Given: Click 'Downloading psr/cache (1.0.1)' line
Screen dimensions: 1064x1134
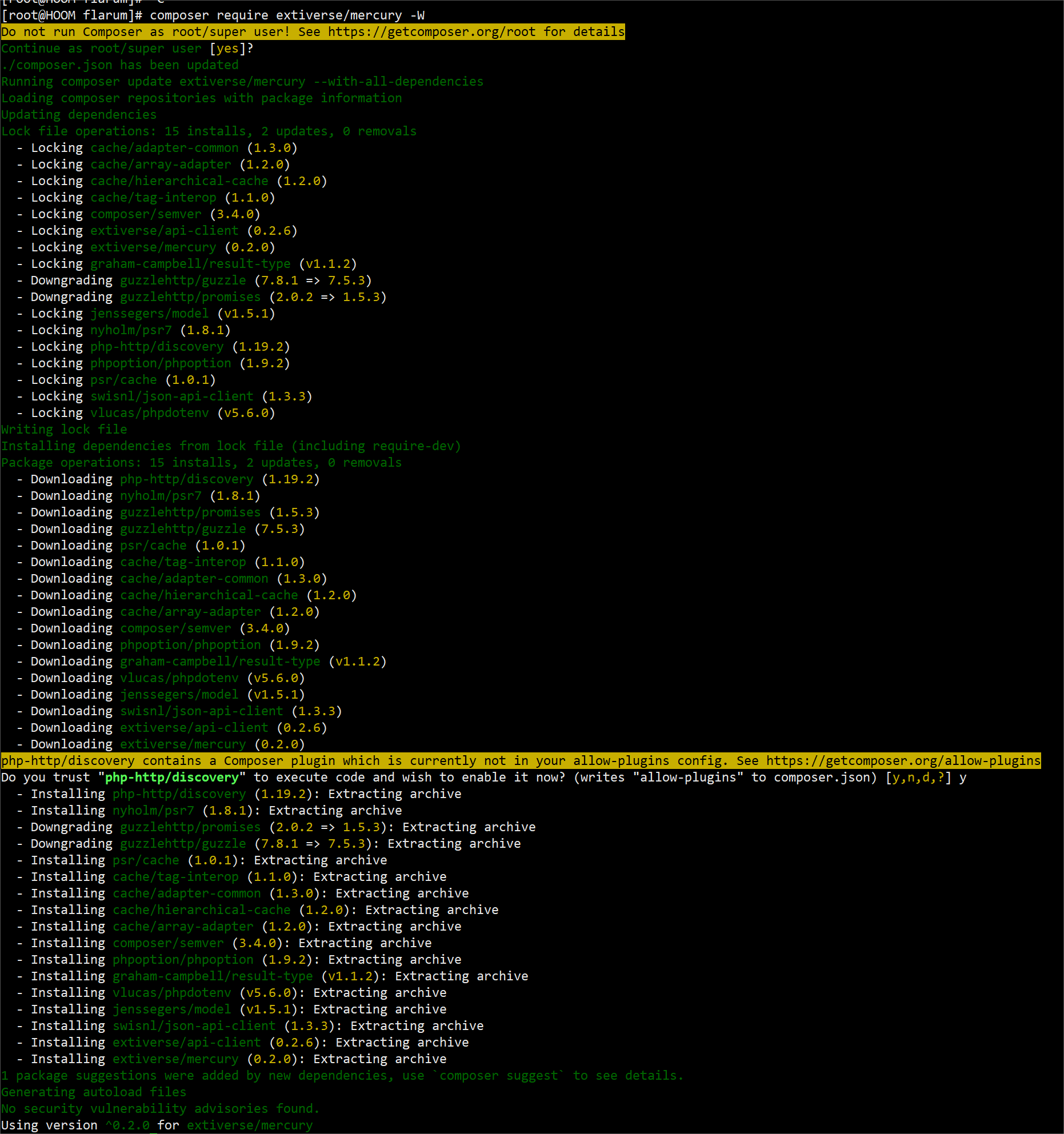Looking at the screenshot, I should coord(131,546).
